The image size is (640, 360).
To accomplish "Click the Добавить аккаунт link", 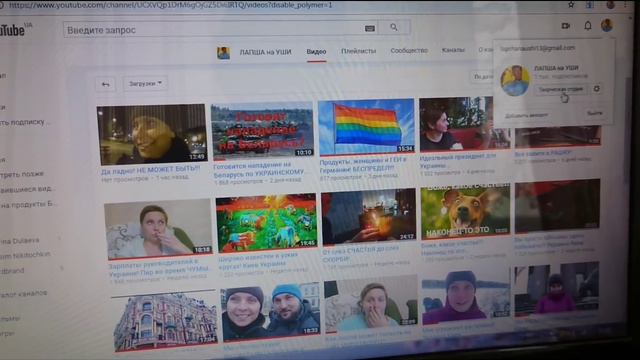I will [526, 116].
